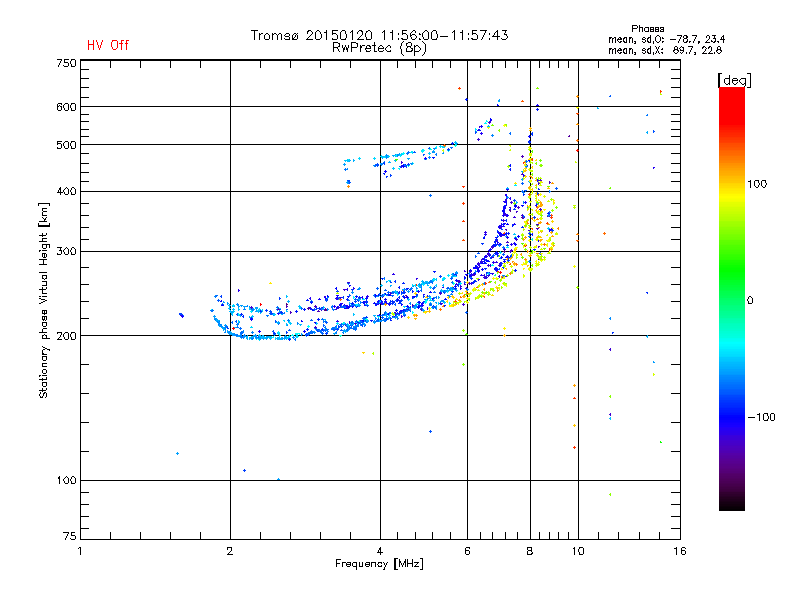Click x-axis tick label '8'
This screenshot has width=800, height=600.
coord(530,551)
